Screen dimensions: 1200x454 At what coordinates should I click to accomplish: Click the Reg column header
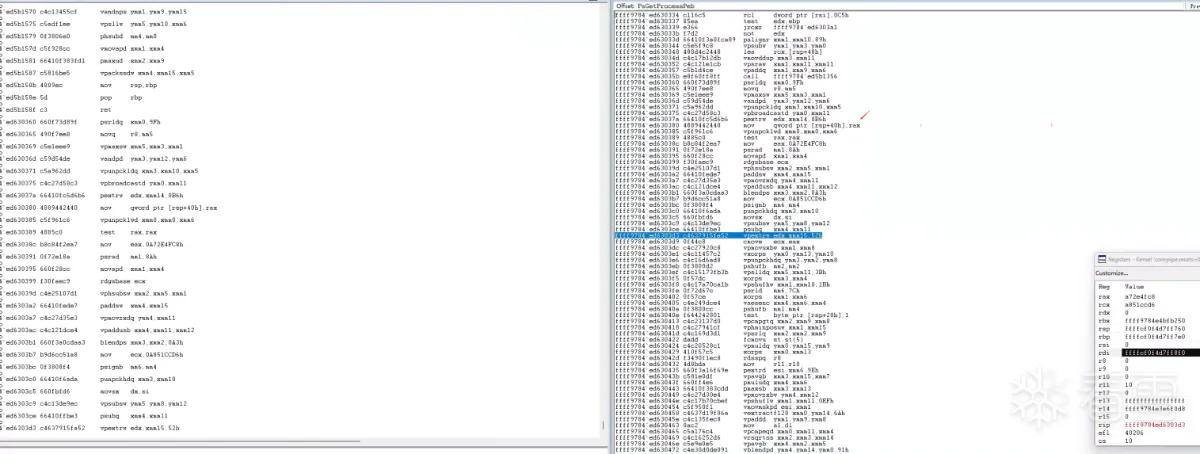(1104, 286)
